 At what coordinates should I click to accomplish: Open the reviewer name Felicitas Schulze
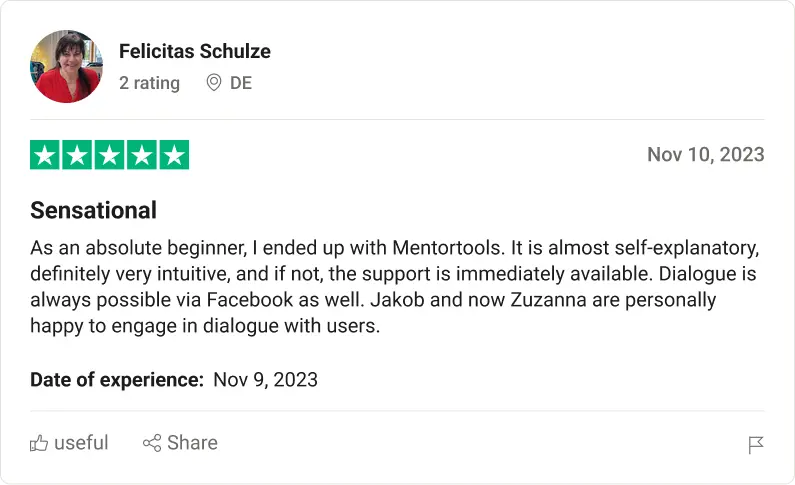[x=195, y=51]
